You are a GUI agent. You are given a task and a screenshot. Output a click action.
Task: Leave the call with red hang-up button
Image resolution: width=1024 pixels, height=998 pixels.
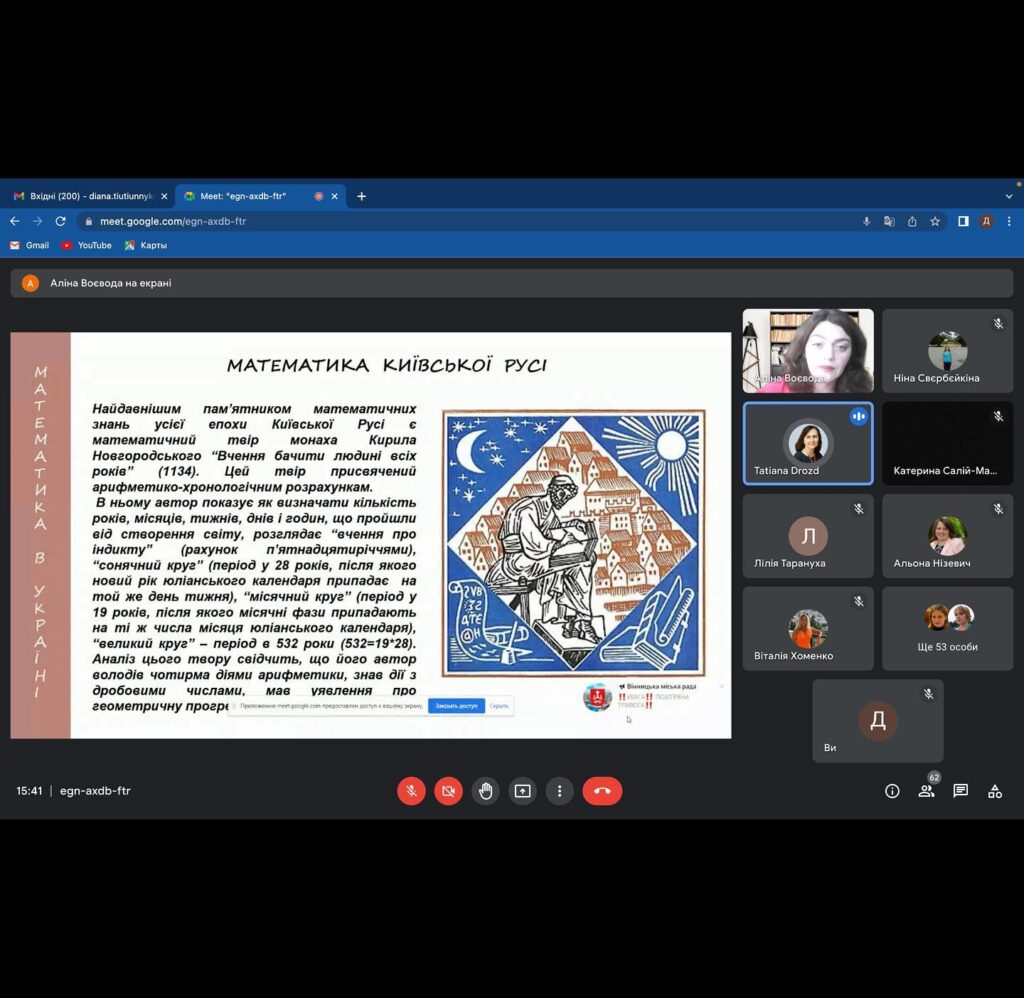602,791
